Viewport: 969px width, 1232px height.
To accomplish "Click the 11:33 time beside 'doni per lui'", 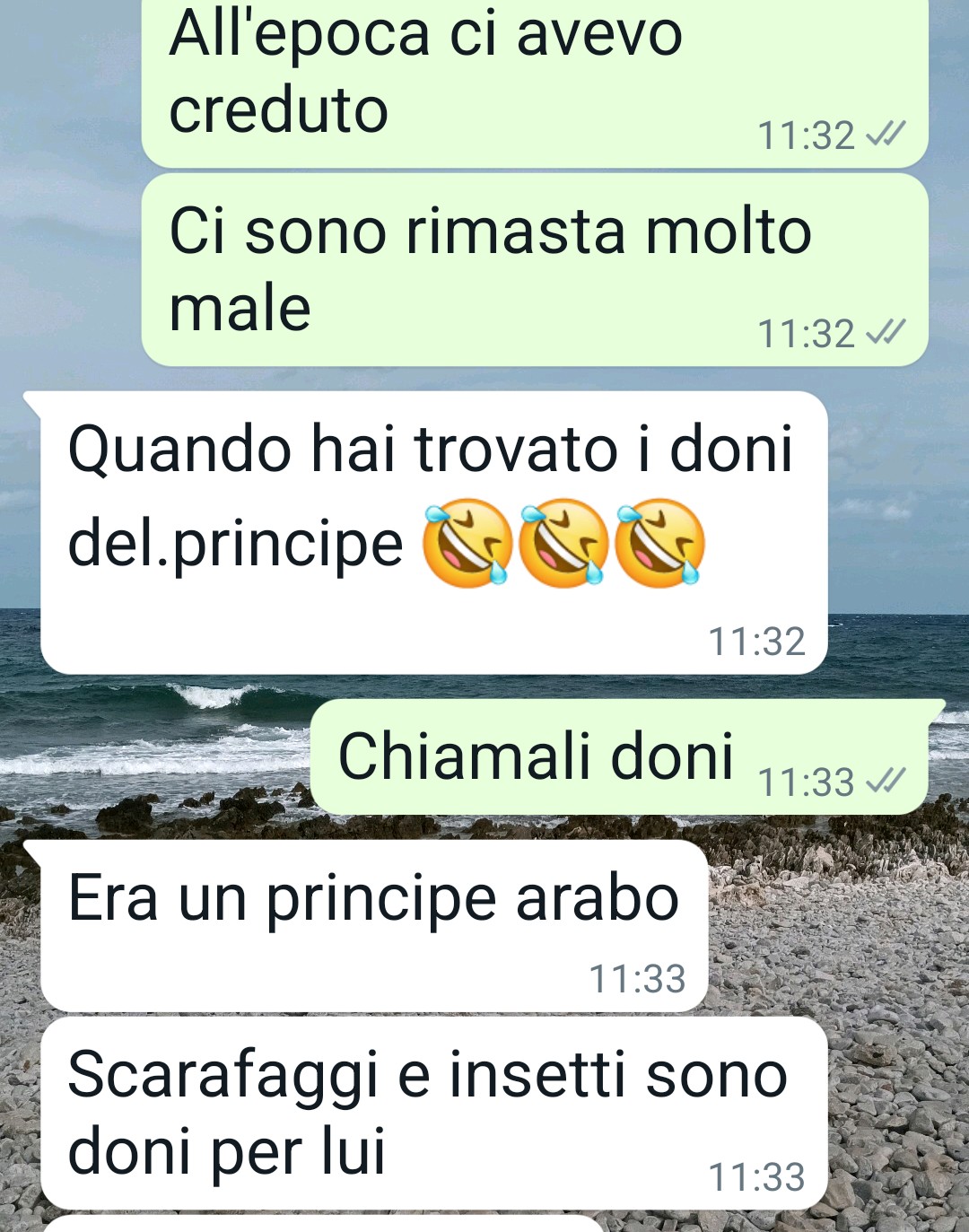I will (x=757, y=1177).
